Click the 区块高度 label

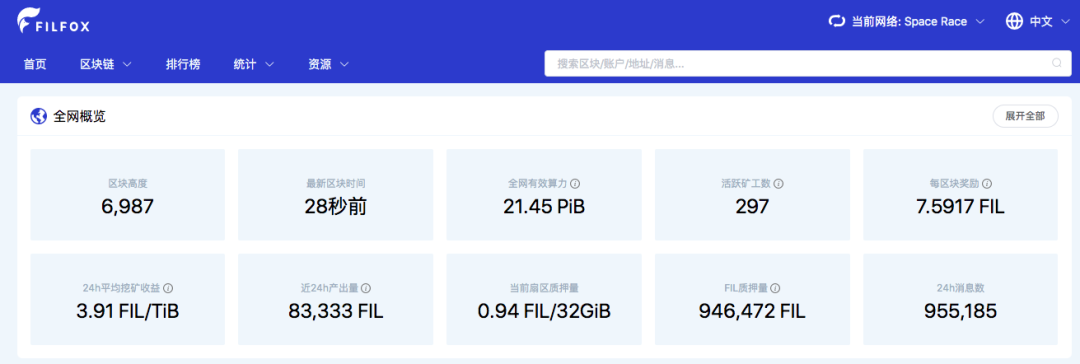click(128, 184)
